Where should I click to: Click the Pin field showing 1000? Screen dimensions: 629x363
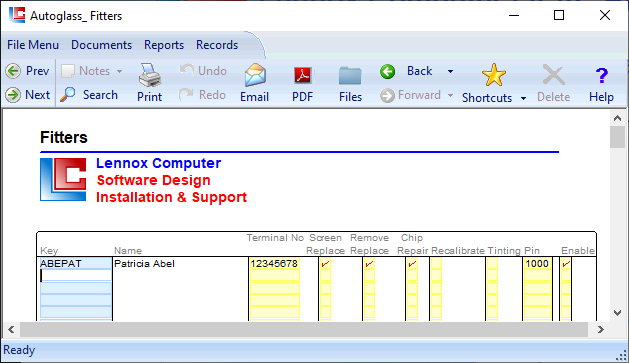click(538, 264)
